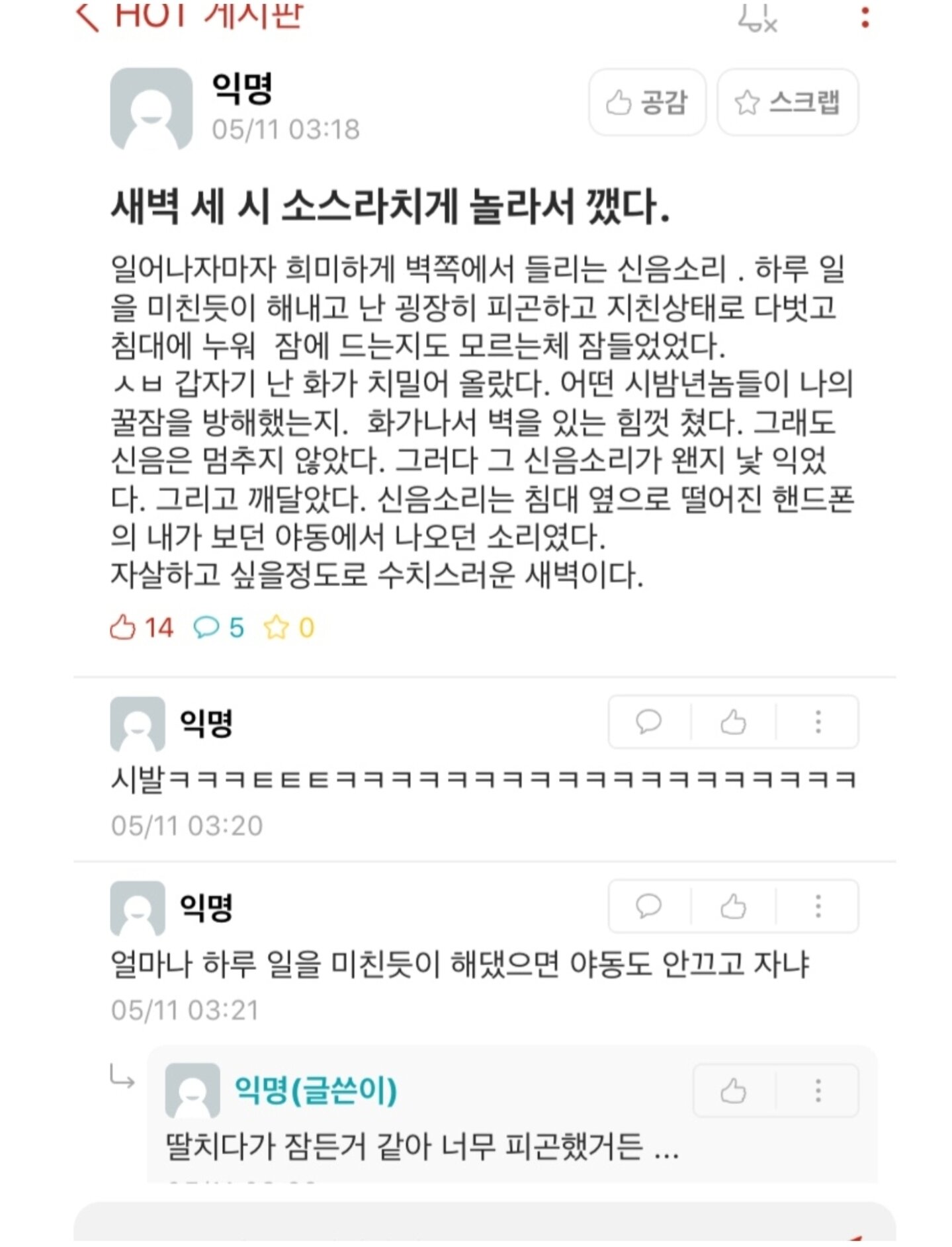Image resolution: width=952 pixels, height=1247 pixels.
Task: Open more options on the 03:20 comment
Action: pyautogui.click(x=818, y=722)
